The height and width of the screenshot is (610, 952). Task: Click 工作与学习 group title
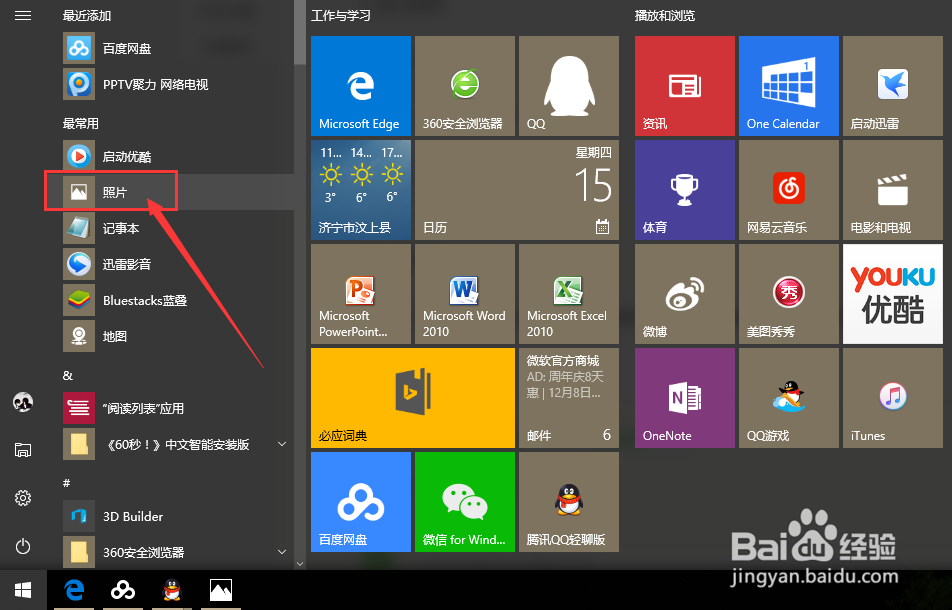341,16
